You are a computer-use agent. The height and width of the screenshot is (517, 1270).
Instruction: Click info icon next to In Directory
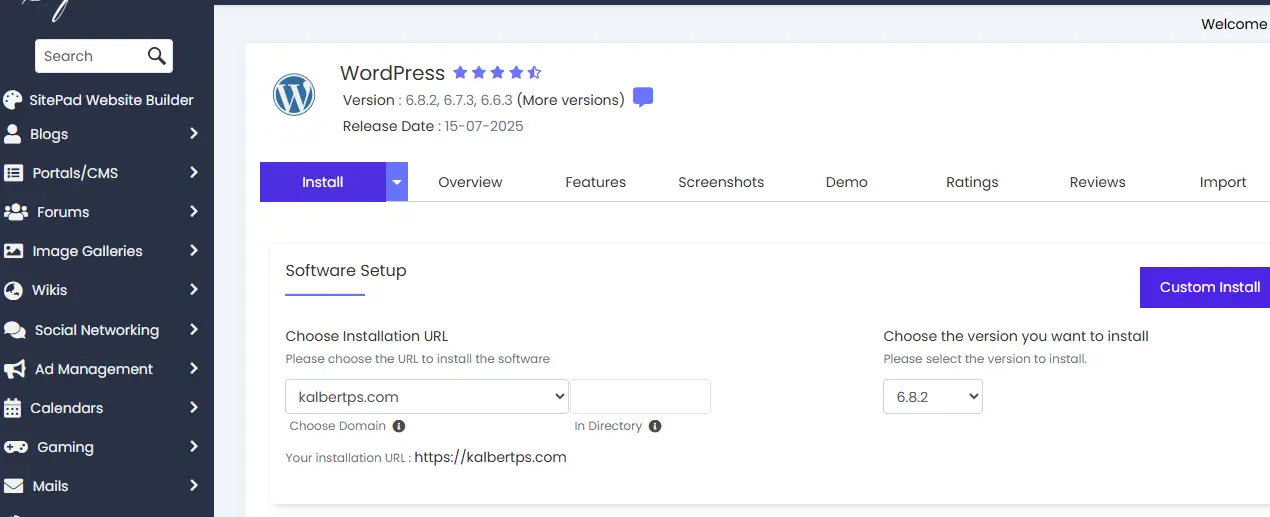655,426
